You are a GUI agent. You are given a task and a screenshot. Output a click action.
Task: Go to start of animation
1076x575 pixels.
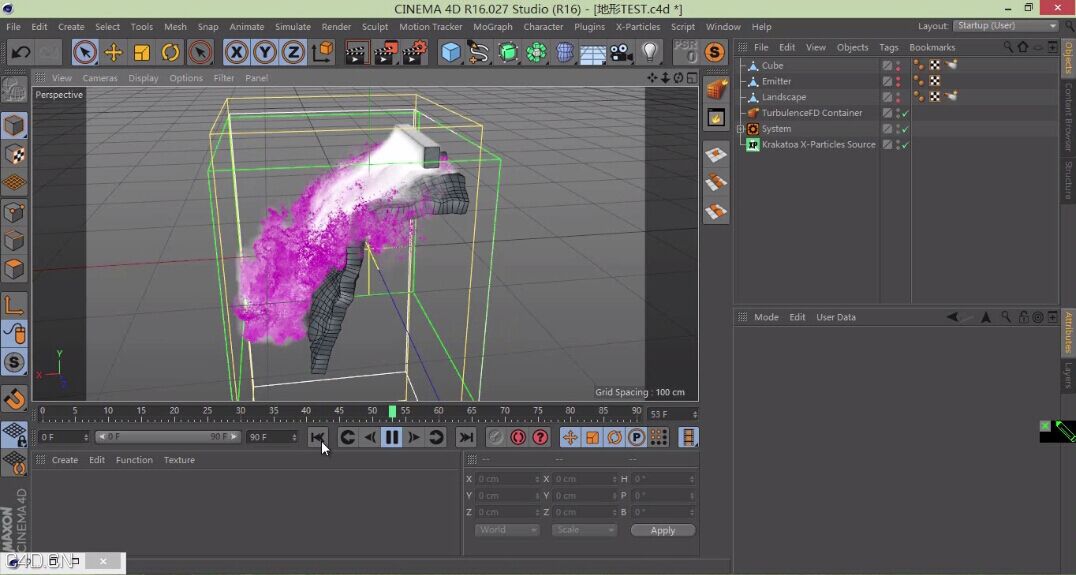click(317, 437)
